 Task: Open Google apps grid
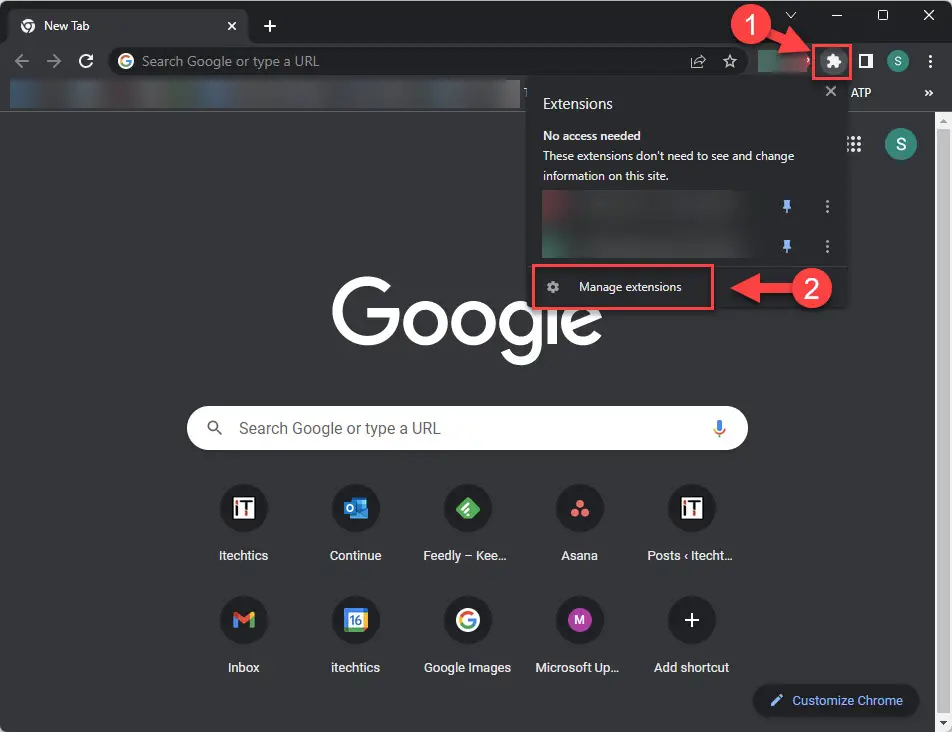tap(854, 144)
